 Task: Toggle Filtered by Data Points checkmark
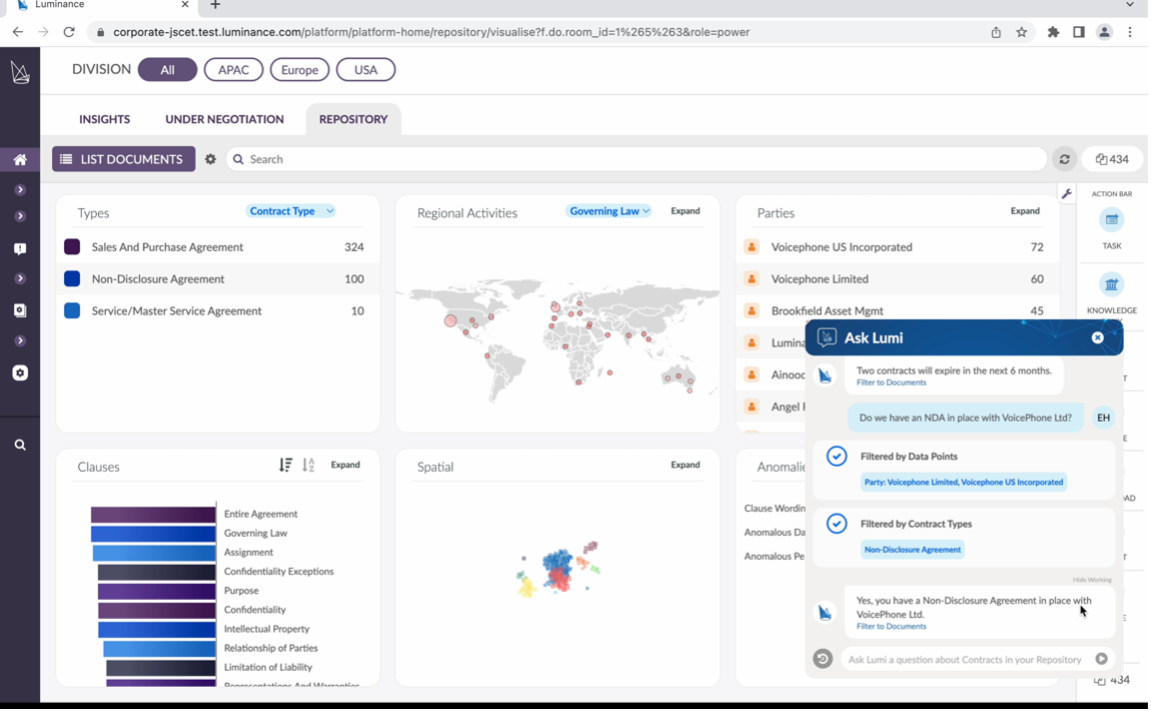pos(836,456)
